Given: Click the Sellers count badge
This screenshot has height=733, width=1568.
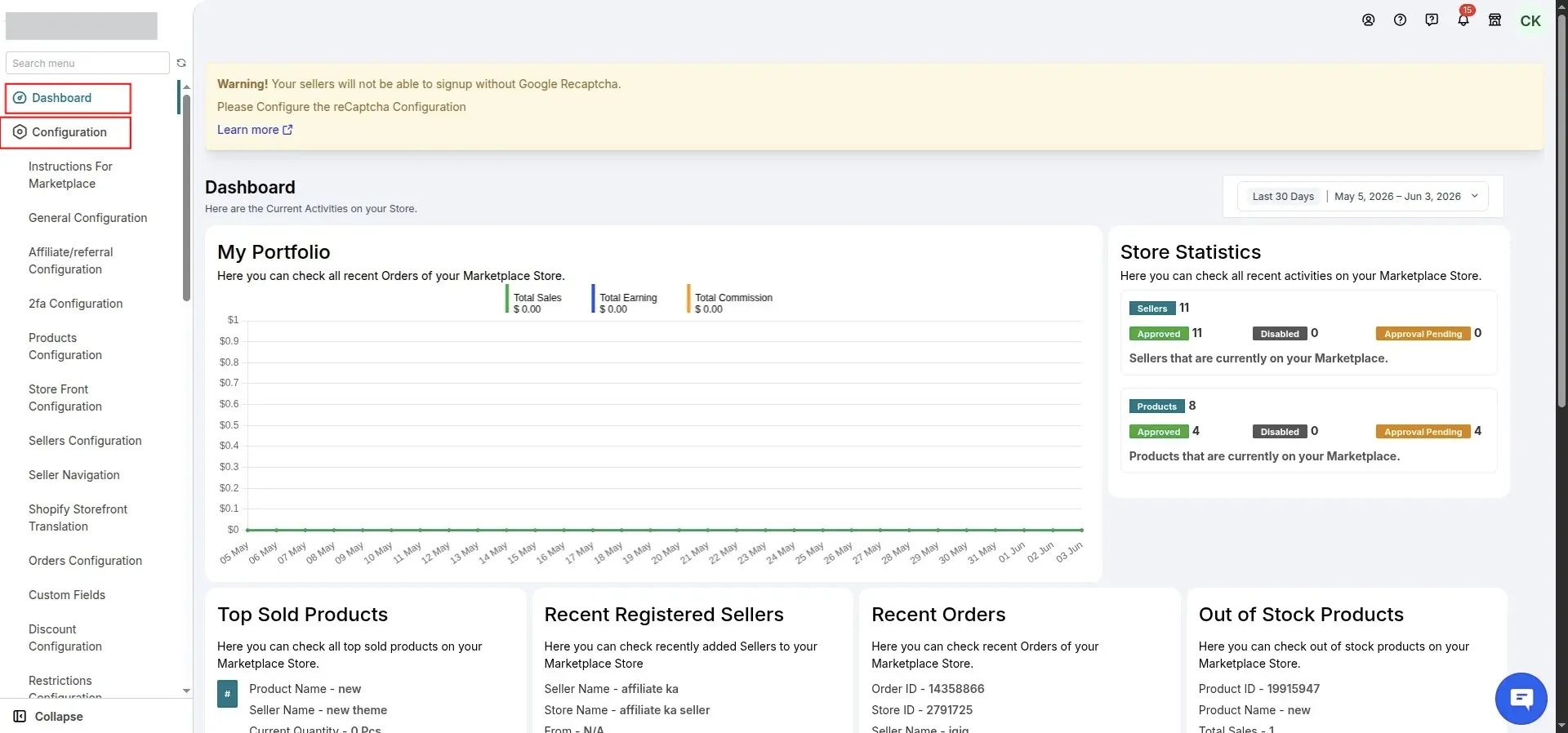Looking at the screenshot, I should 1152,309.
